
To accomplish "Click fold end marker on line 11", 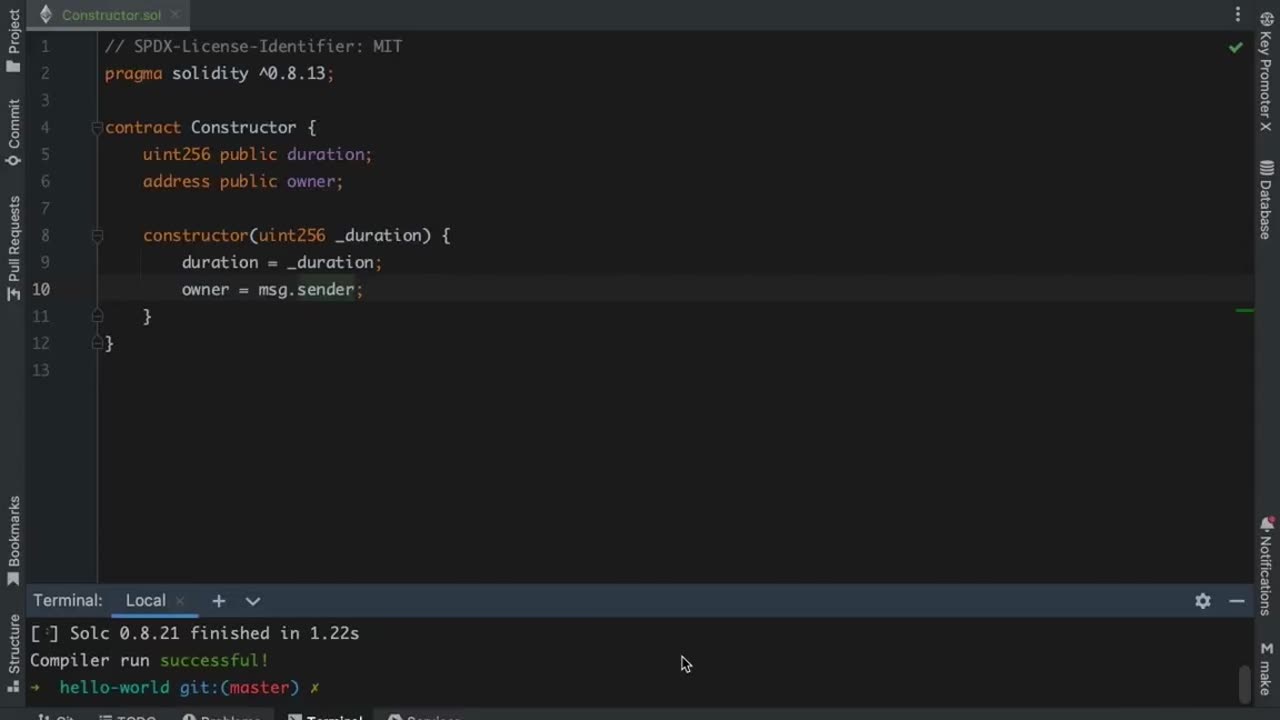I will (97, 316).
